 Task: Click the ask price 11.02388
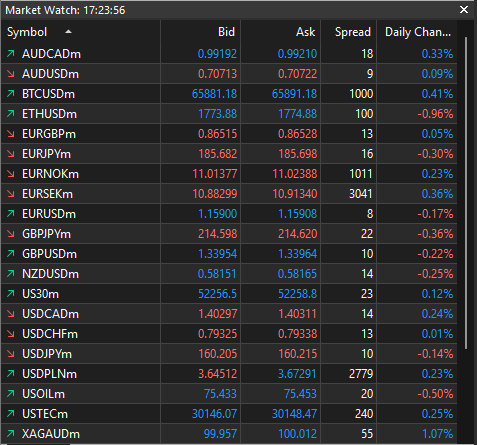pyautogui.click(x=295, y=174)
